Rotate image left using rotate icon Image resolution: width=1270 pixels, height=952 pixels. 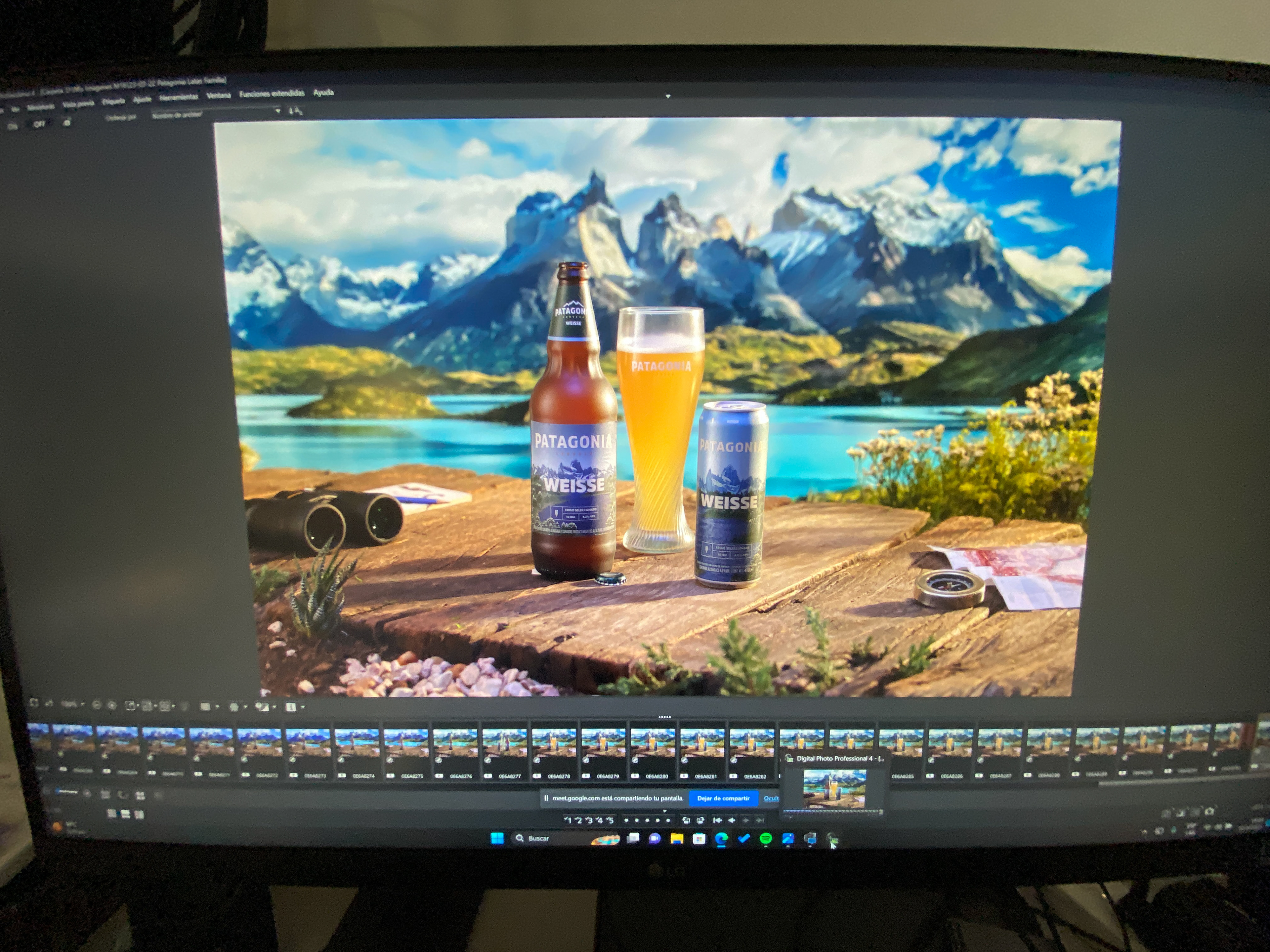pos(686,820)
